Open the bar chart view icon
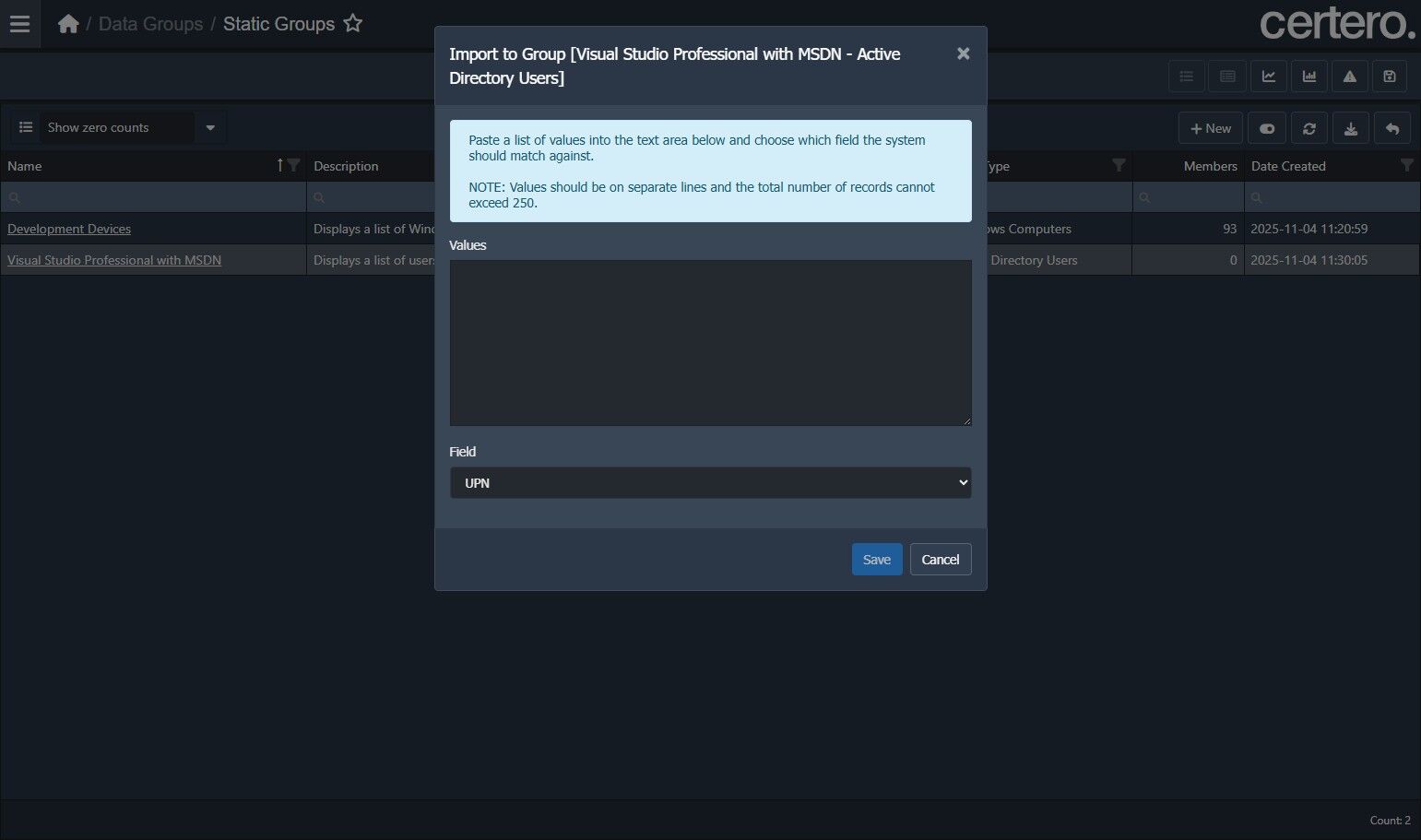 point(1309,77)
